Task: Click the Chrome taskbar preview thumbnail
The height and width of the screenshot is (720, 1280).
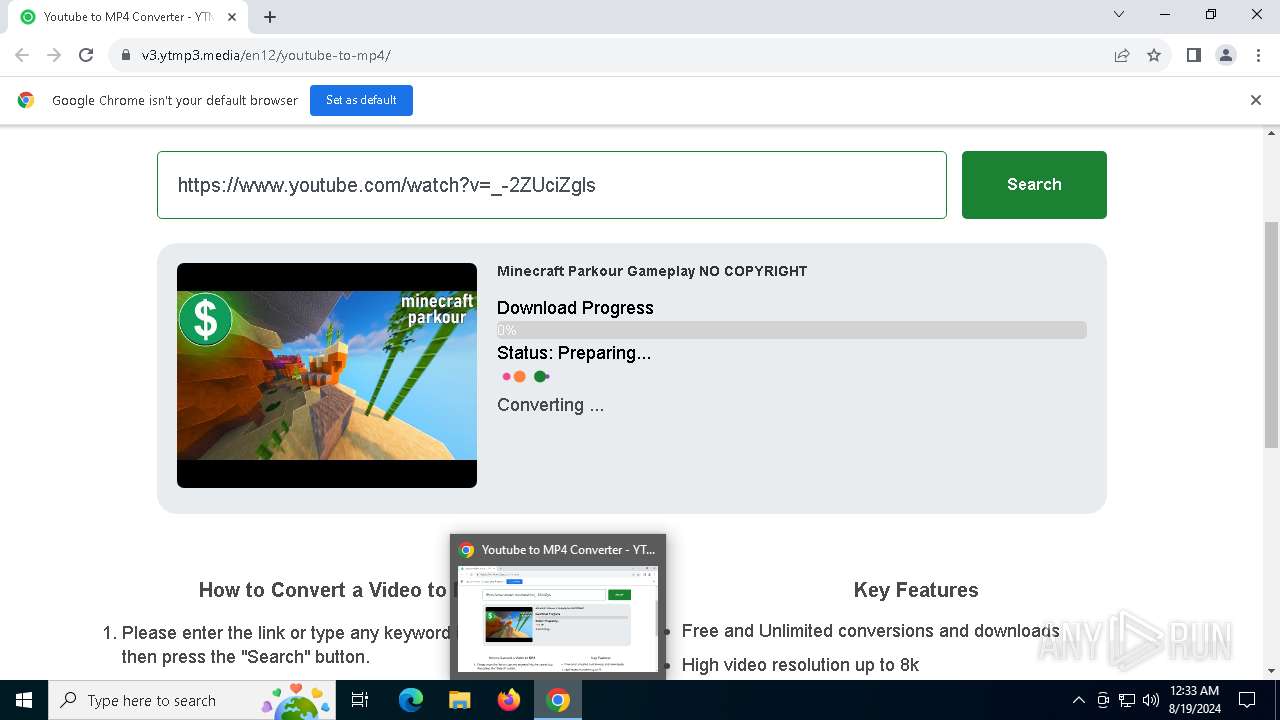Action: [x=558, y=619]
